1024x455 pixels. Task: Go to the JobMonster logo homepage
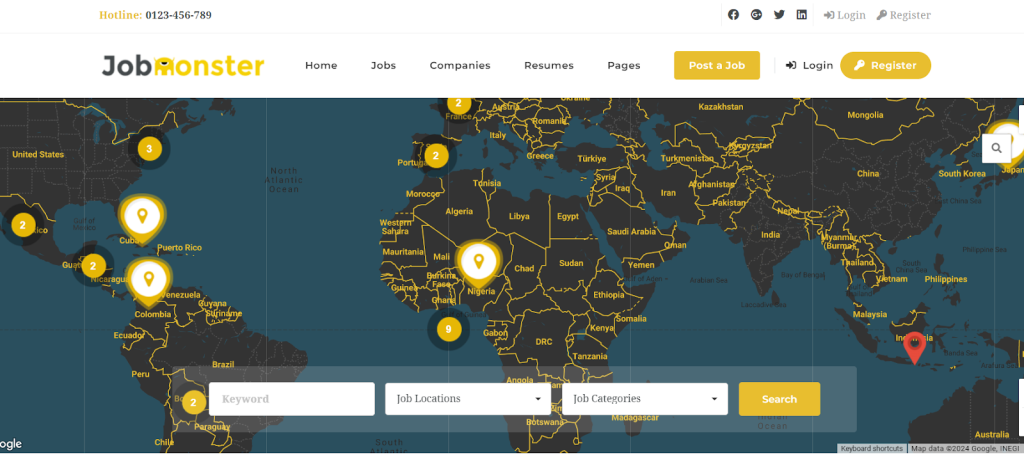(x=183, y=66)
